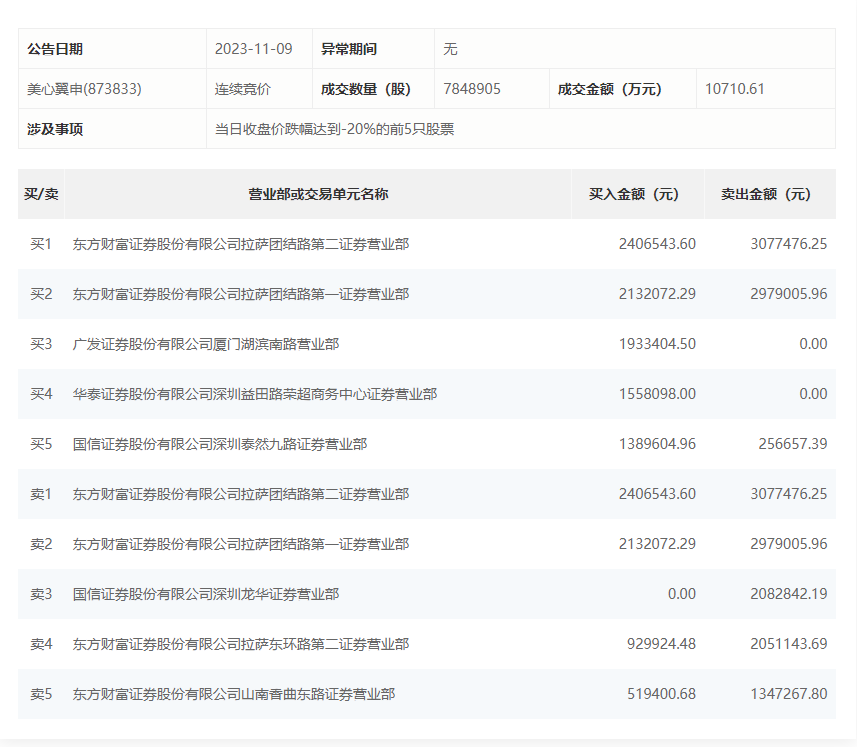Image resolution: width=857 pixels, height=747 pixels.
Task: Select the 买5 row label
Action: pos(41,444)
